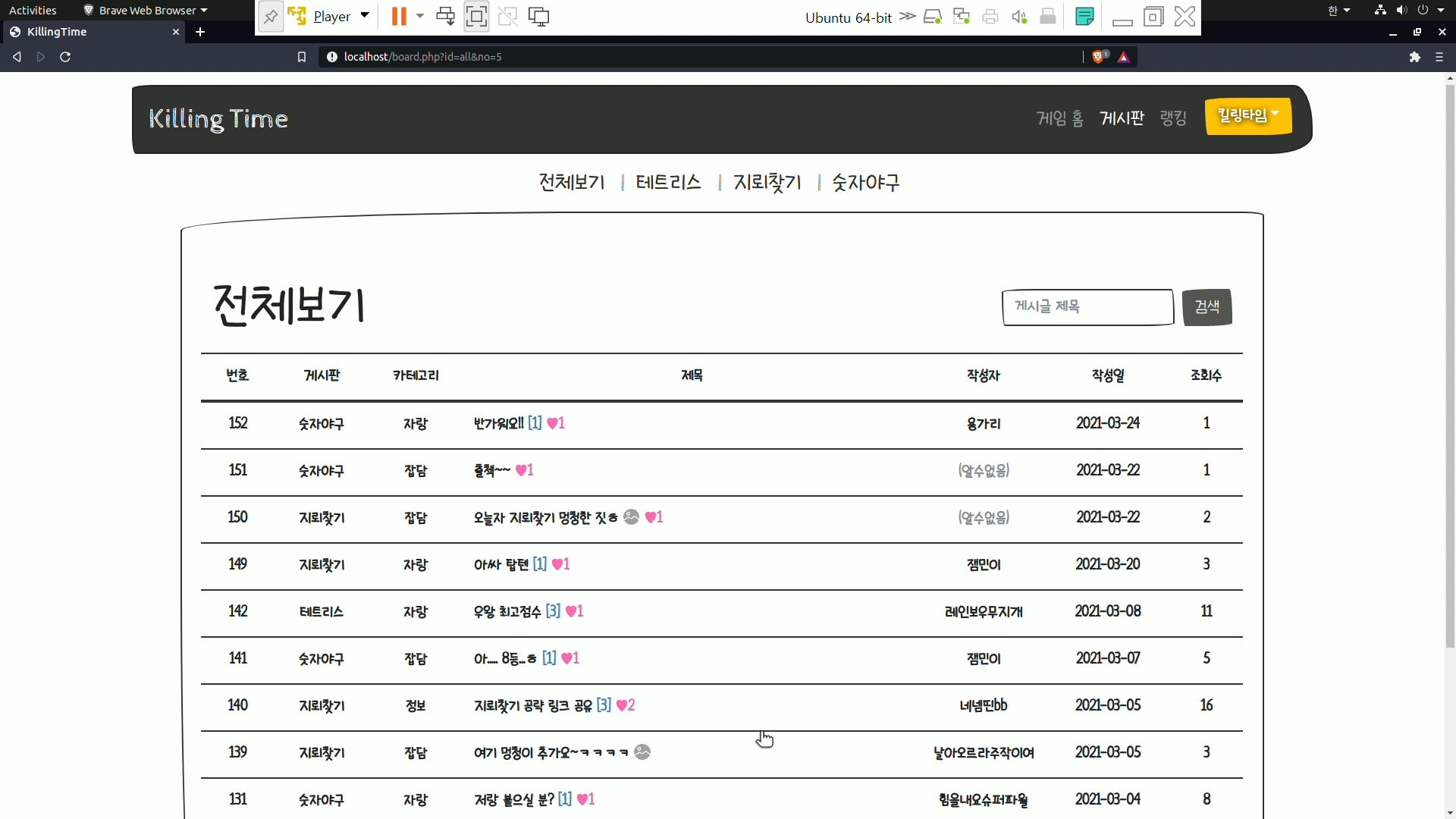Click the page vertical scrollbar
1456x819 pixels.
pos(1450,364)
